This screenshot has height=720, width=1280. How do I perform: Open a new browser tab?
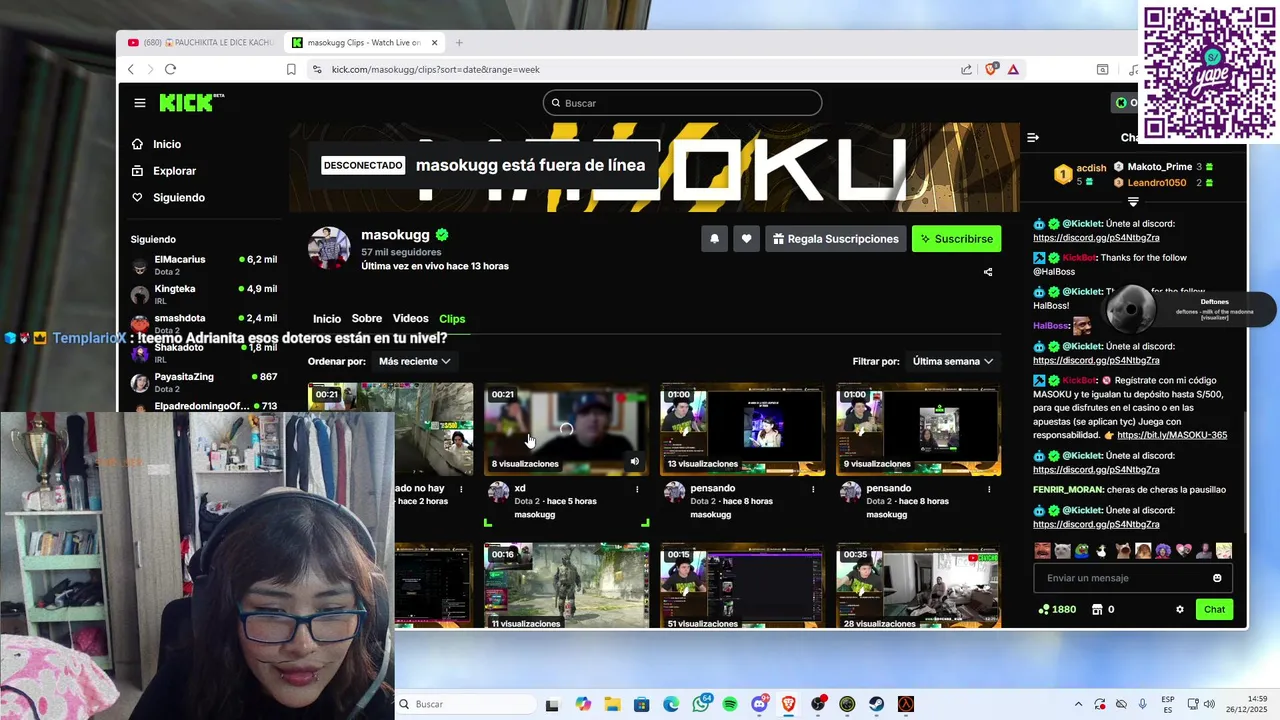click(459, 43)
